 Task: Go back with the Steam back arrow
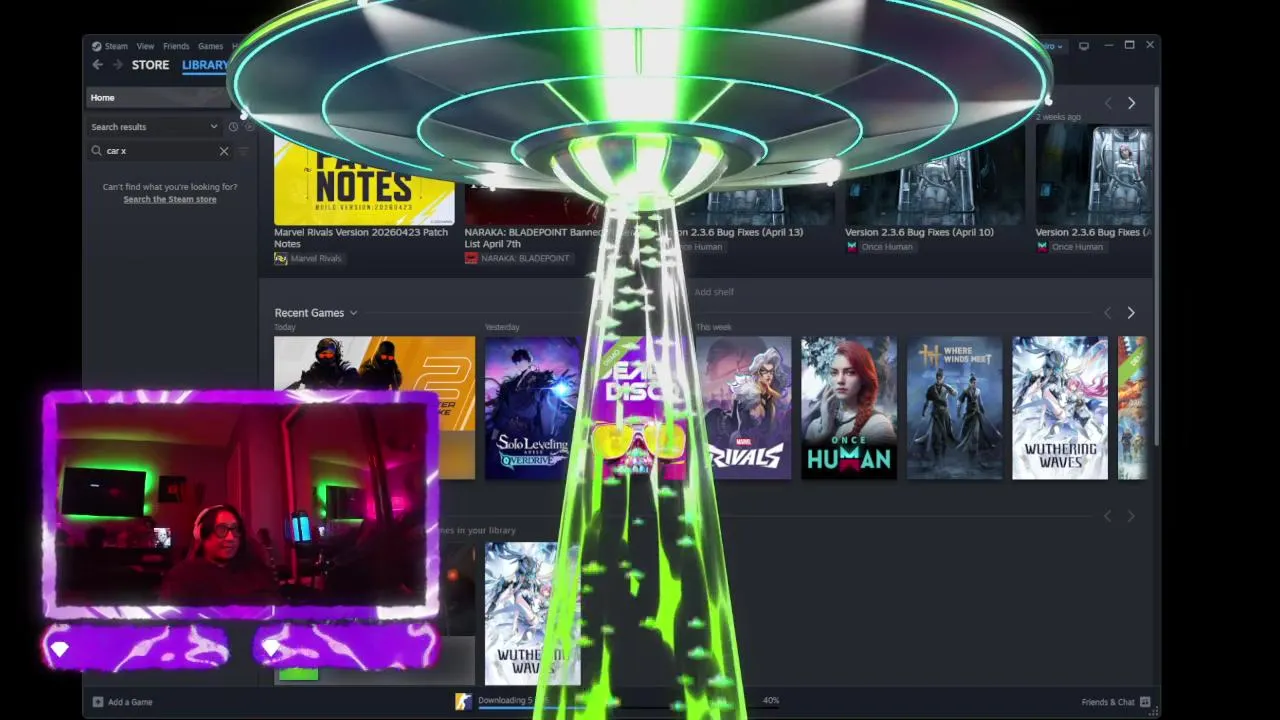click(x=97, y=65)
